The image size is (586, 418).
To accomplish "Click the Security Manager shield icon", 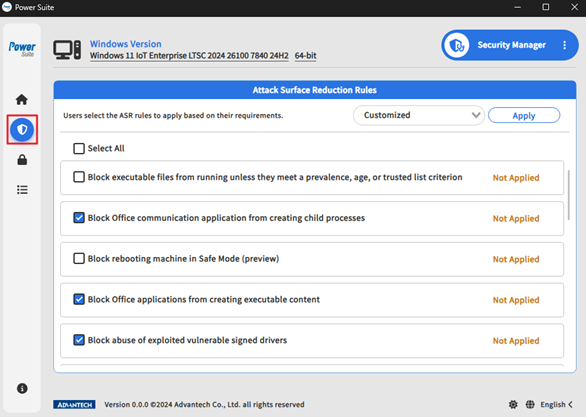I will [x=457, y=45].
